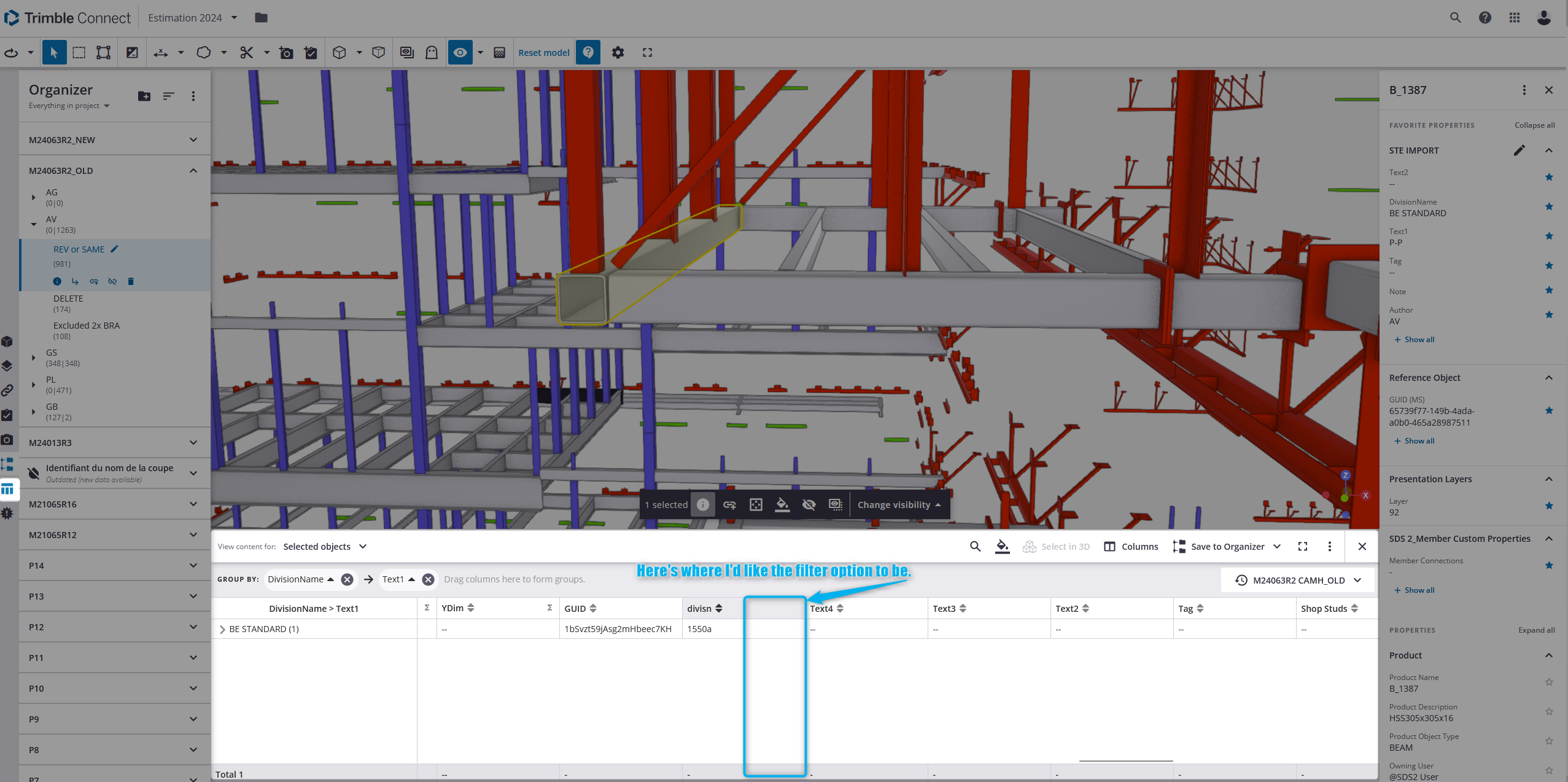
Task: Click the ghost mode toolbar icon
Action: point(432,53)
